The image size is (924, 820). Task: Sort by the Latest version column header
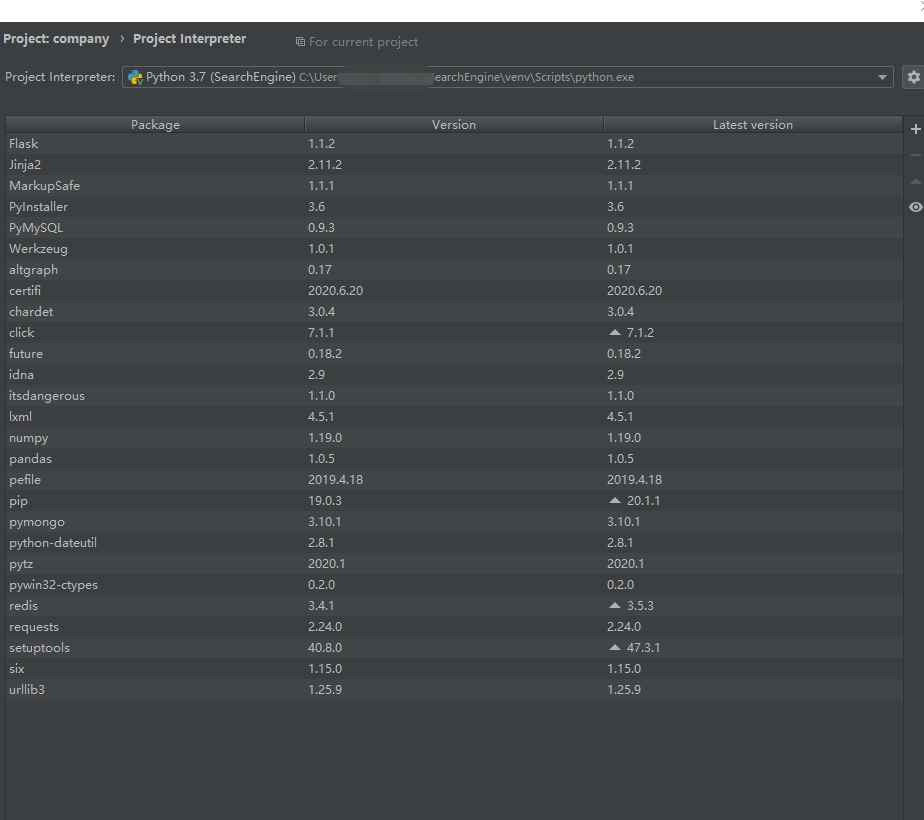[753, 125]
